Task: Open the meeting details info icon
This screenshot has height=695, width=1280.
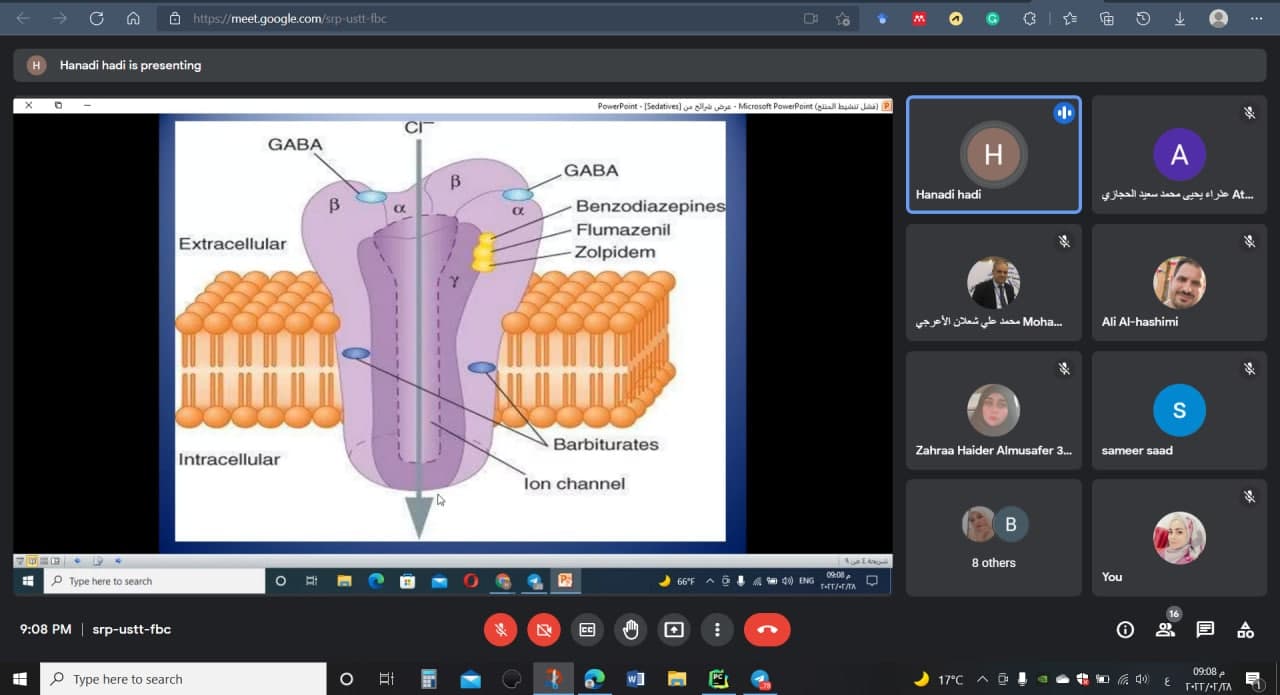Action: coord(1125,629)
